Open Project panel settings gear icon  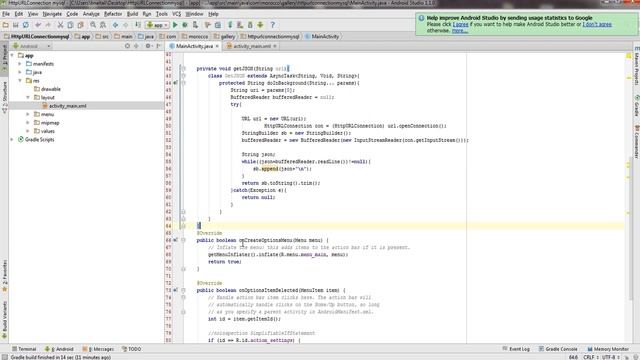pyautogui.click(x=148, y=46)
